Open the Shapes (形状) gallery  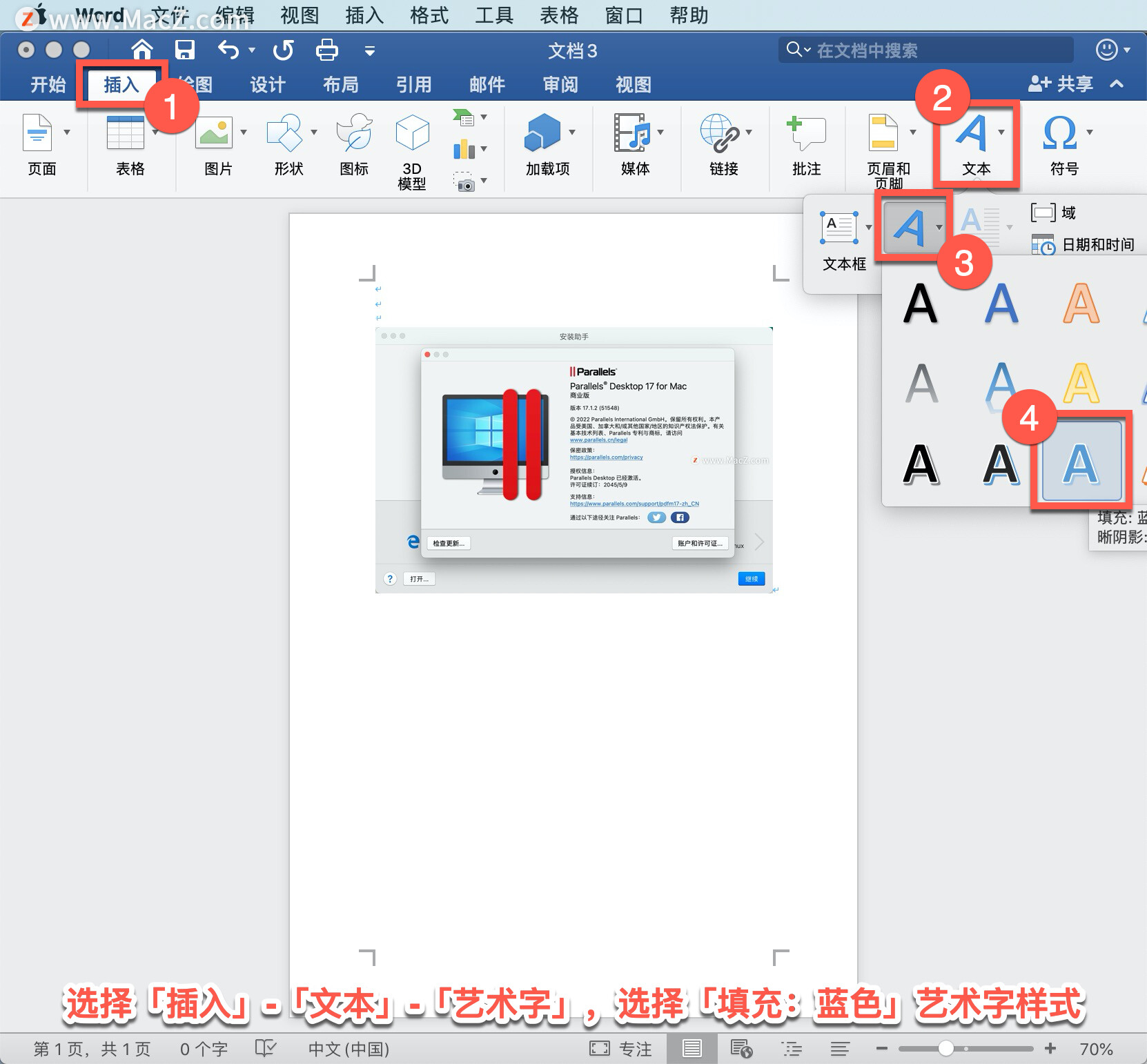tap(288, 145)
